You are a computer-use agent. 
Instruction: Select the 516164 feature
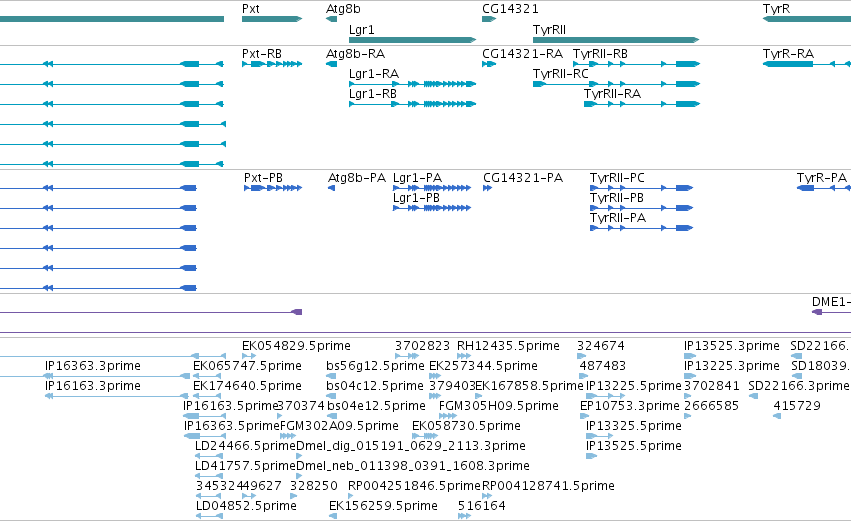click(x=464, y=516)
